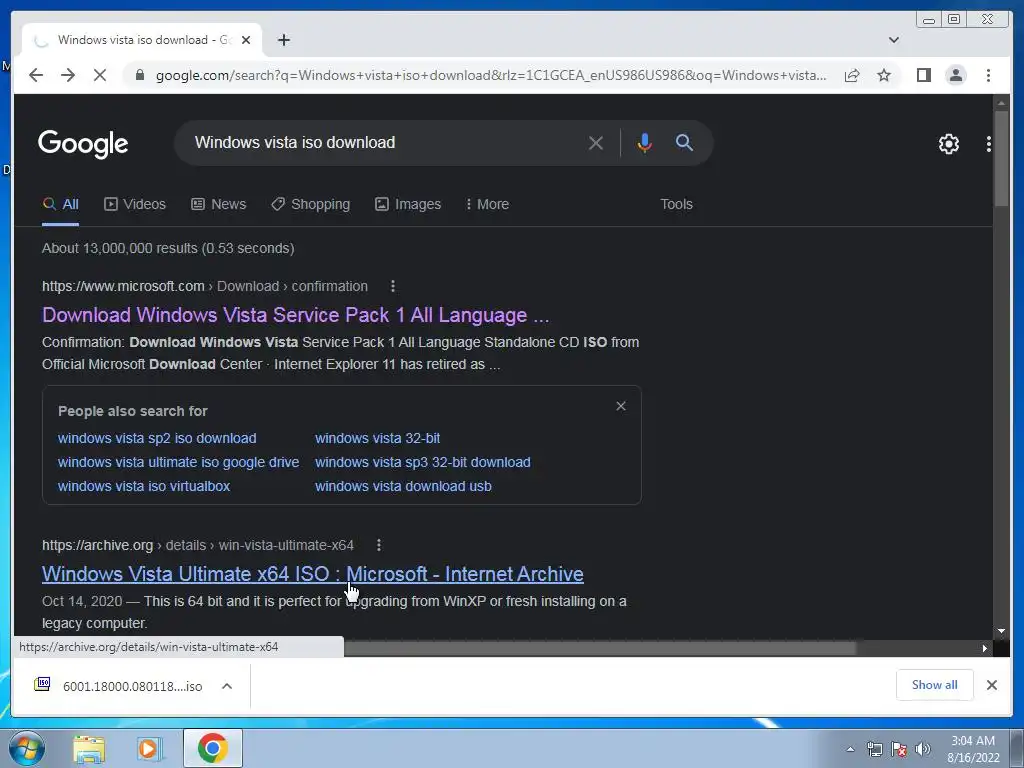Close the downloads bar
The height and width of the screenshot is (768, 1024).
pyautogui.click(x=991, y=685)
